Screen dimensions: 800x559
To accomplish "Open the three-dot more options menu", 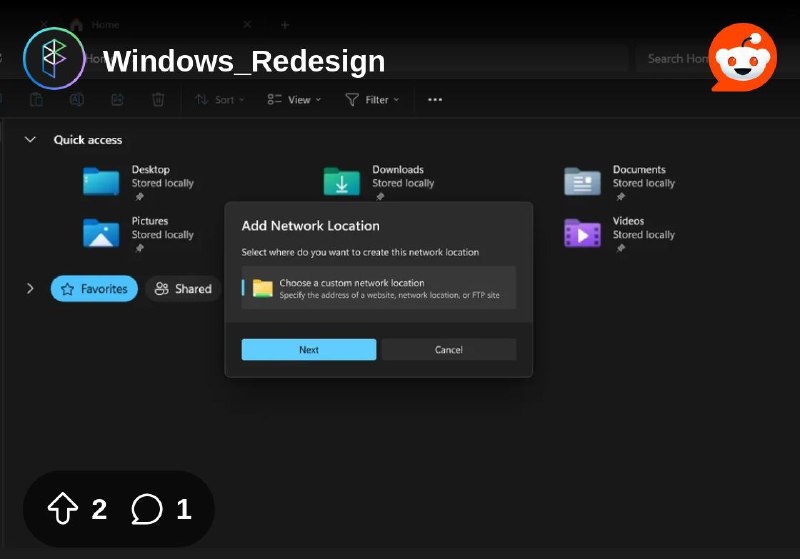I will (x=435, y=99).
